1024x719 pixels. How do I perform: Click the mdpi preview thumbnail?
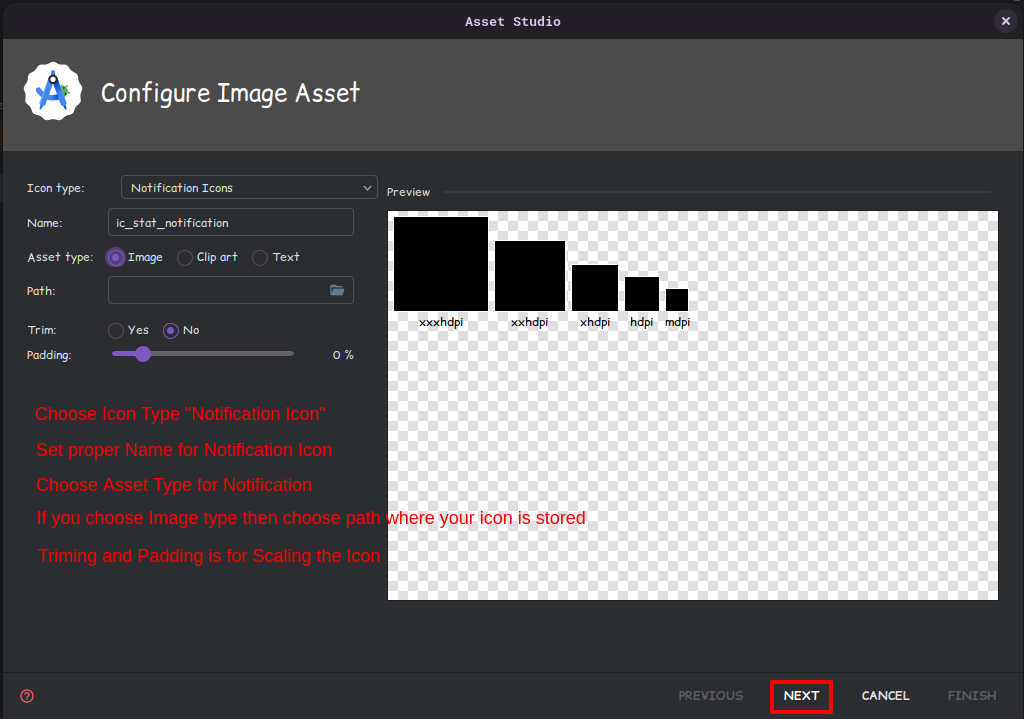(x=677, y=300)
